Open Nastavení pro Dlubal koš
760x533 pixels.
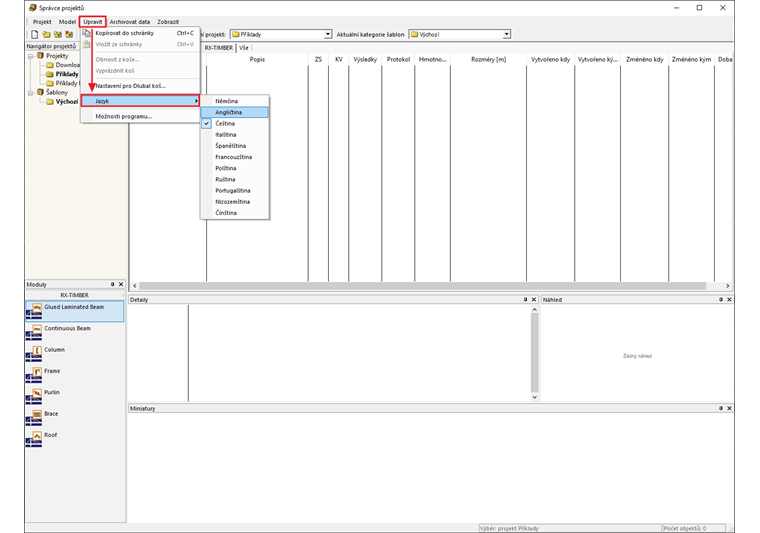(x=140, y=86)
